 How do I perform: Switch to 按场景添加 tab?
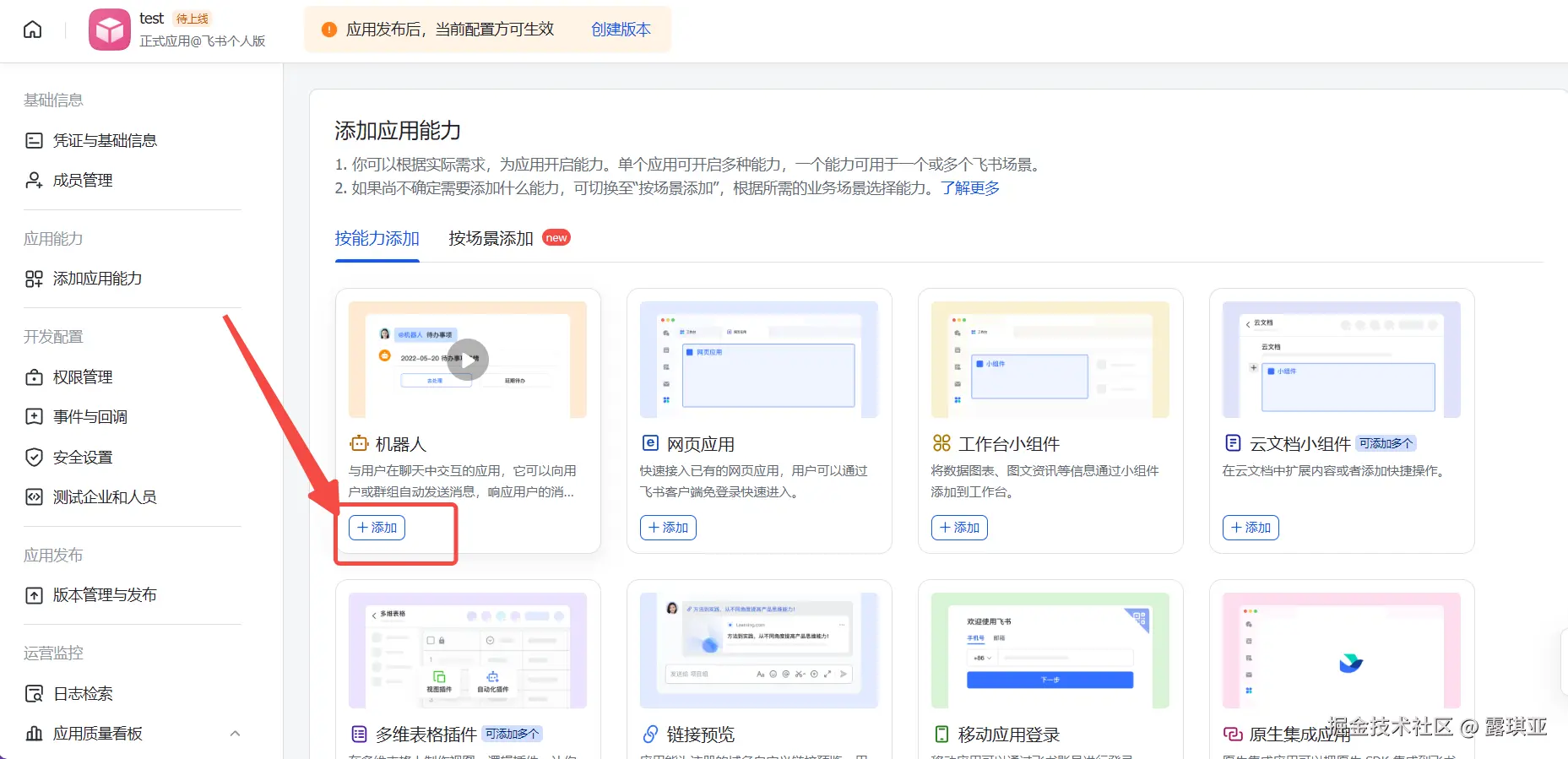pos(491,239)
